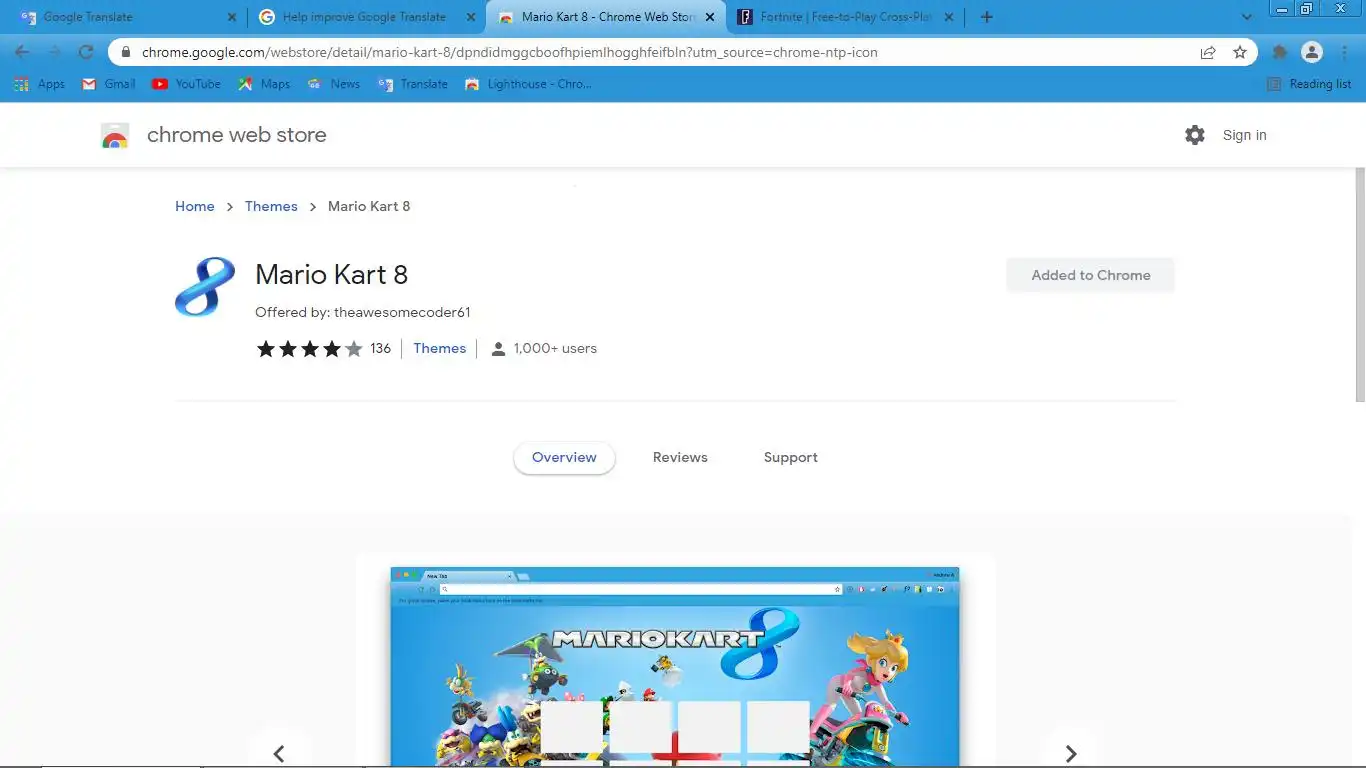Click the user count person icon

(x=498, y=349)
